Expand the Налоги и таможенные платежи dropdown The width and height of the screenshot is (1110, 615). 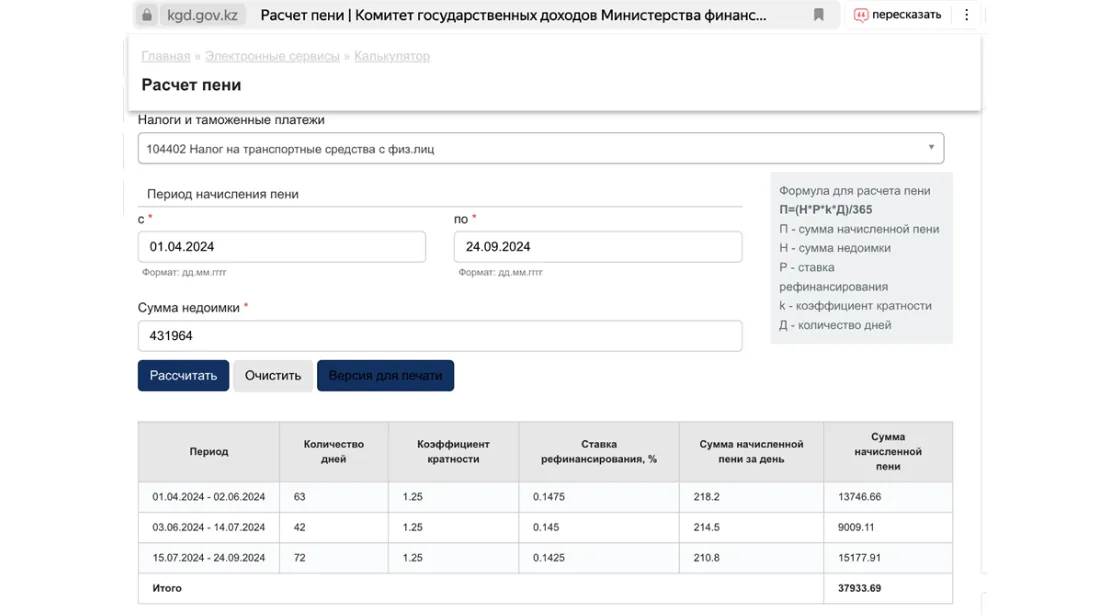click(x=541, y=149)
